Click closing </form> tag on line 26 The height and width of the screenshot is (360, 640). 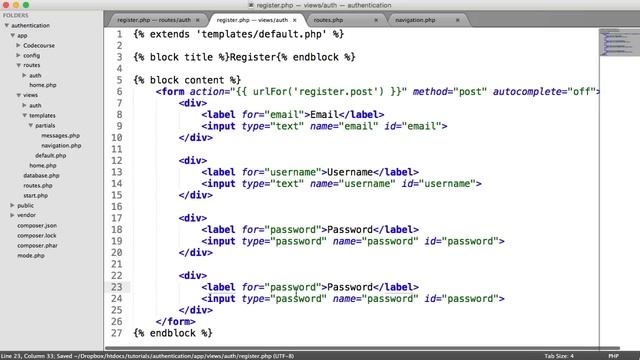pyautogui.click(x=176, y=322)
